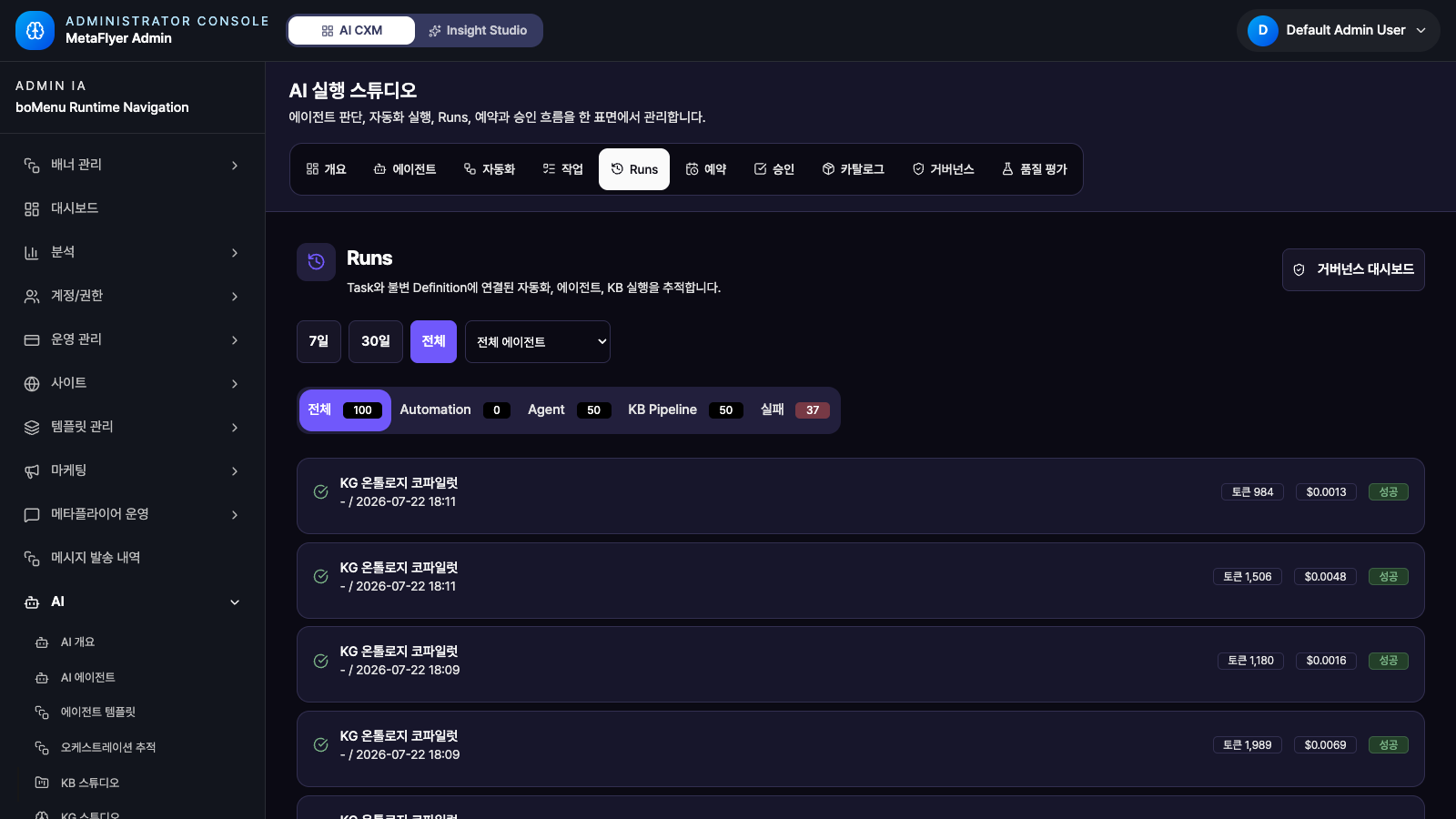Filter runs by 실패
This screenshot has height=819, width=1456.
pyautogui.click(x=795, y=410)
